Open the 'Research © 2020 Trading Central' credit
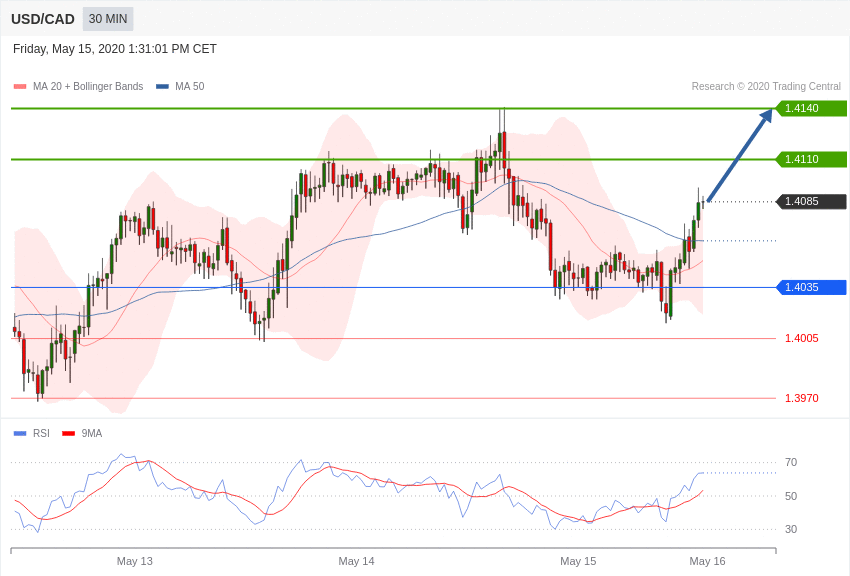This screenshot has width=850, height=576. 766,86
